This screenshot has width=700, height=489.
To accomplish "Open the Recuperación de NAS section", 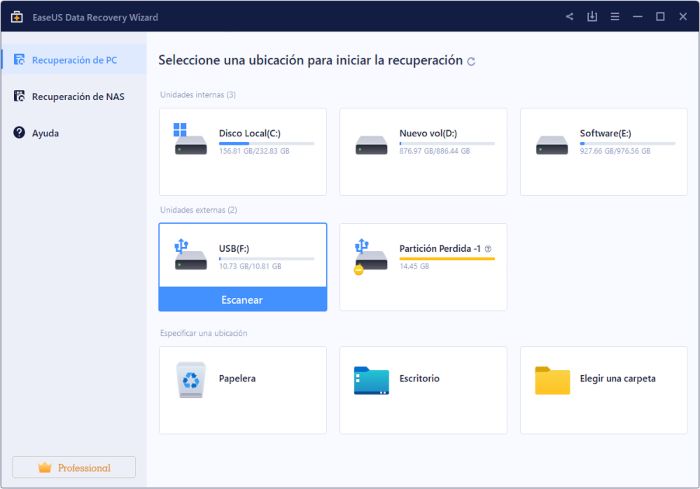I will (x=74, y=96).
